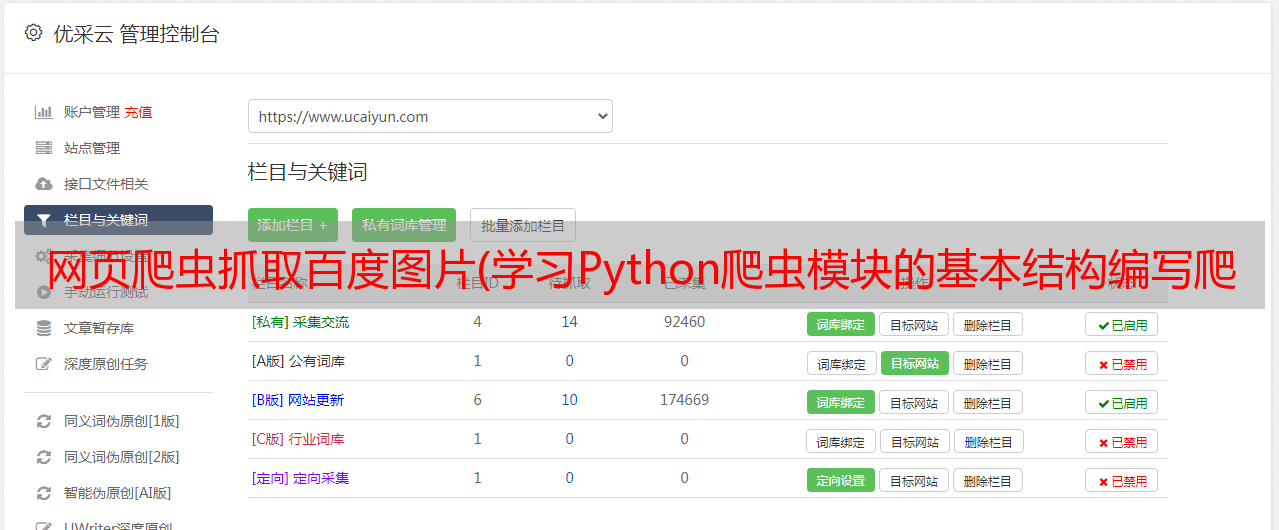Image resolution: width=1279 pixels, height=530 pixels.
Task: Click the gear icon beside 优采云 管理控制台
Action: click(x=33, y=33)
